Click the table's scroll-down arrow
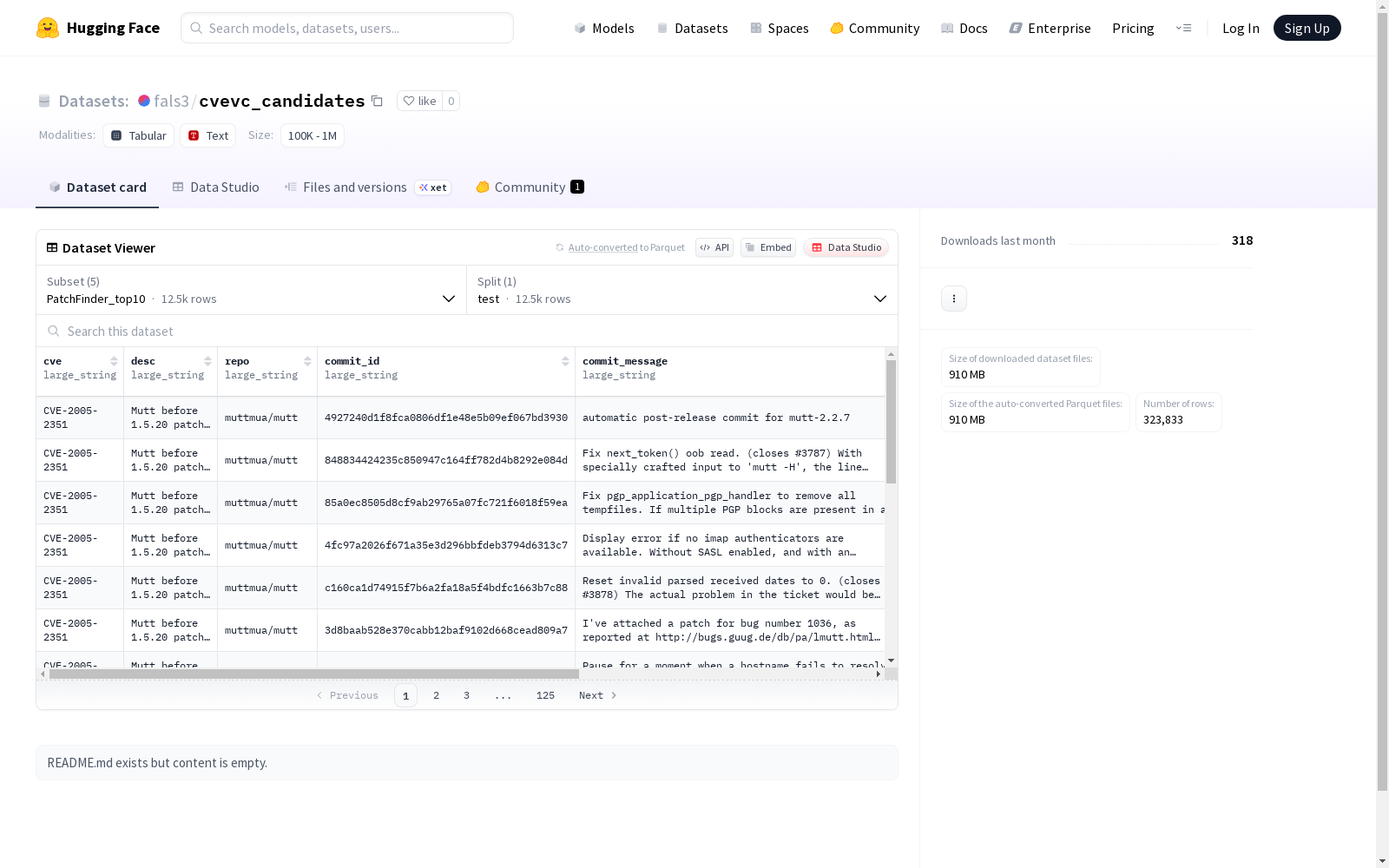This screenshot has height=868, width=1389. (891, 661)
